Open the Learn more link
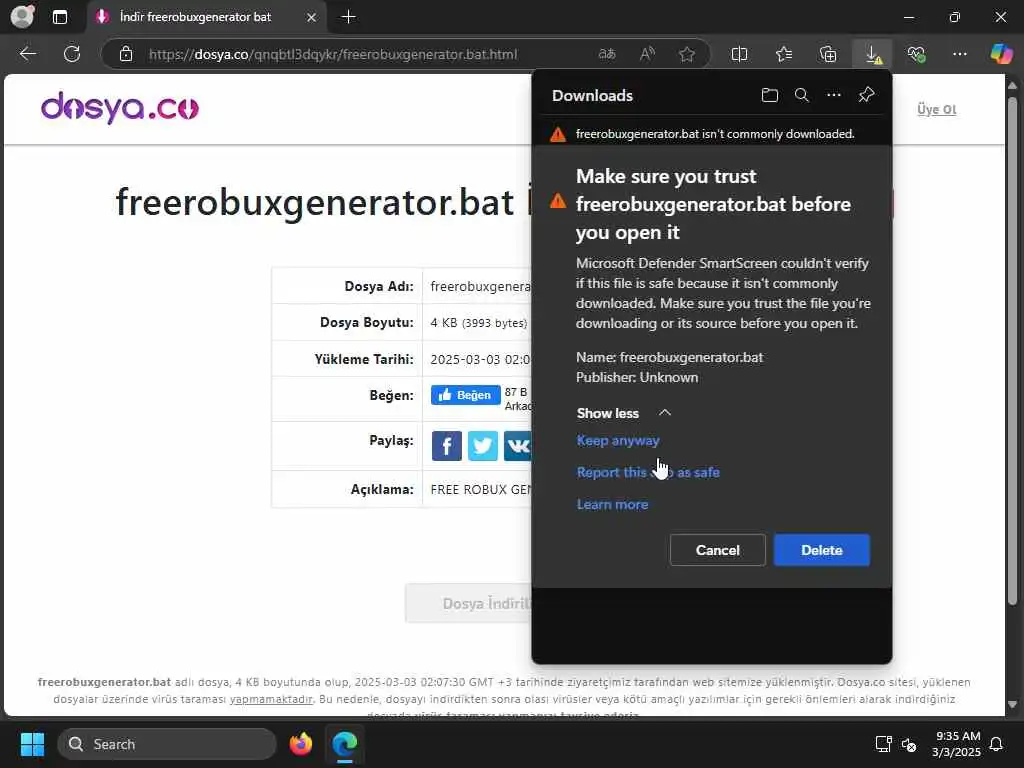This screenshot has height=768, width=1024. (613, 504)
